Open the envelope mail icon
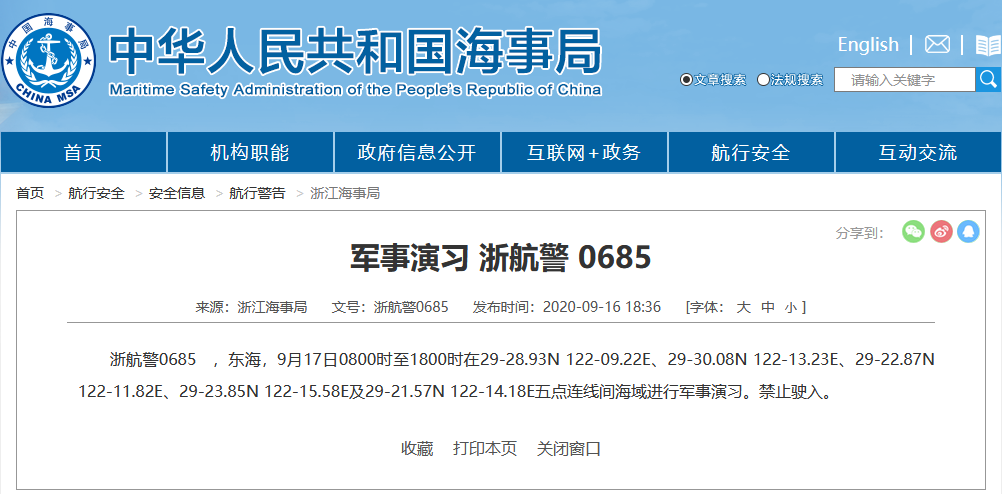The image size is (1002, 494). 937,45
